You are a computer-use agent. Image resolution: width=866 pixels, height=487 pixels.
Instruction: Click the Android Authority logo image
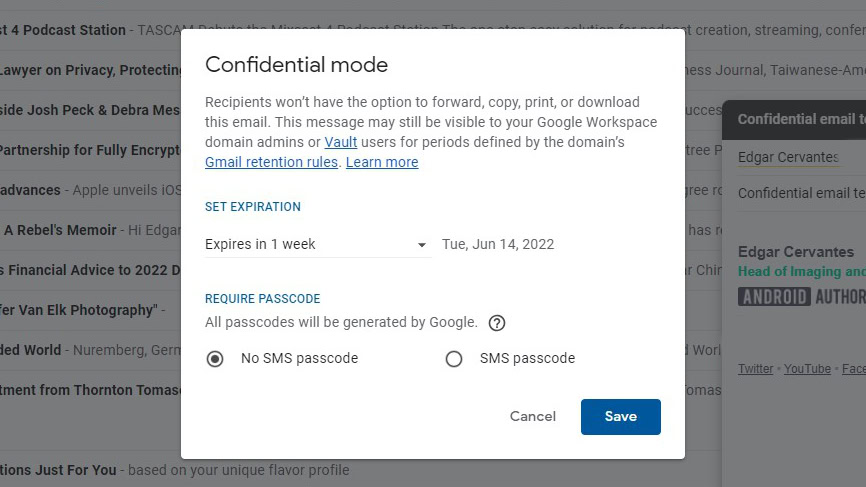(801, 296)
